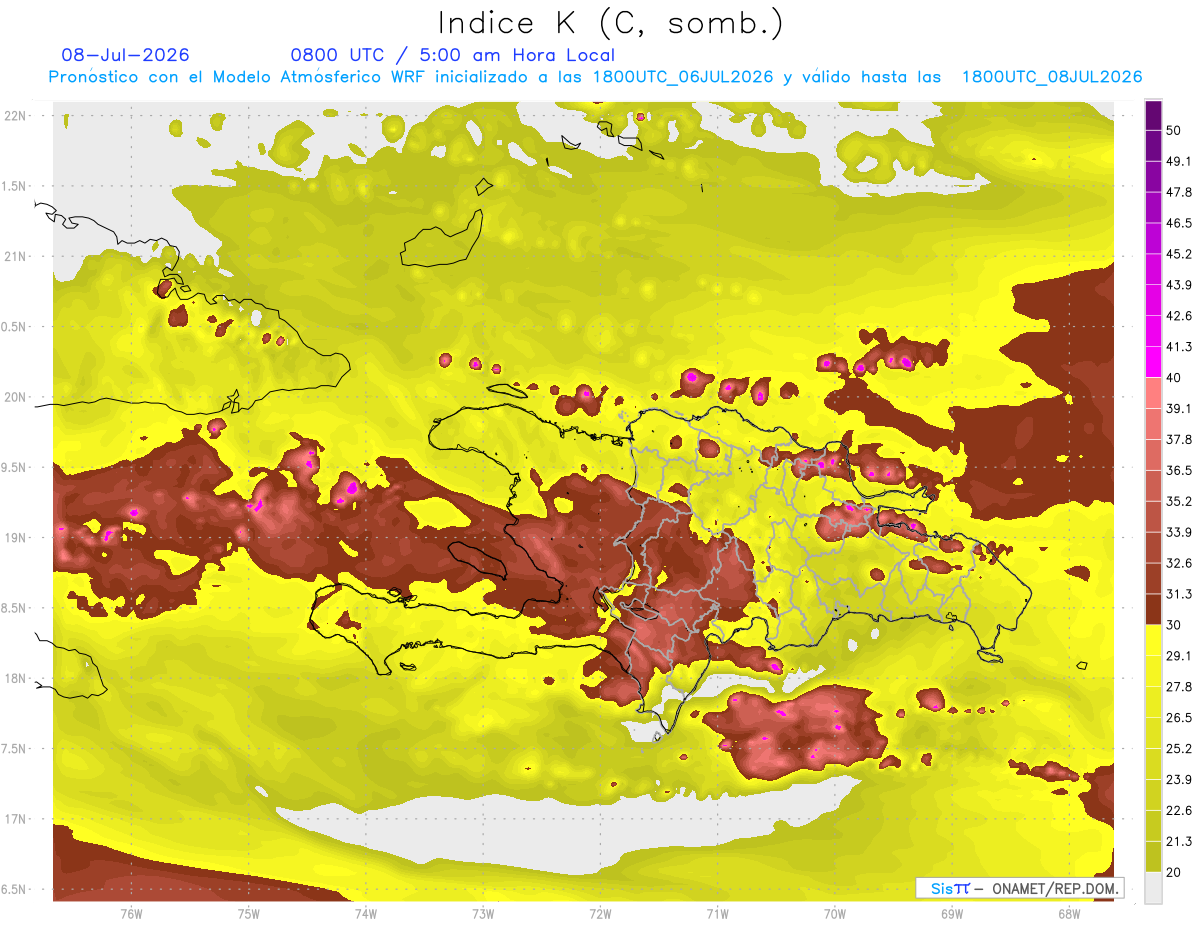Screen dimensions: 1200x927
Task: Click the colorbar value label 40
Action: (x=1173, y=378)
